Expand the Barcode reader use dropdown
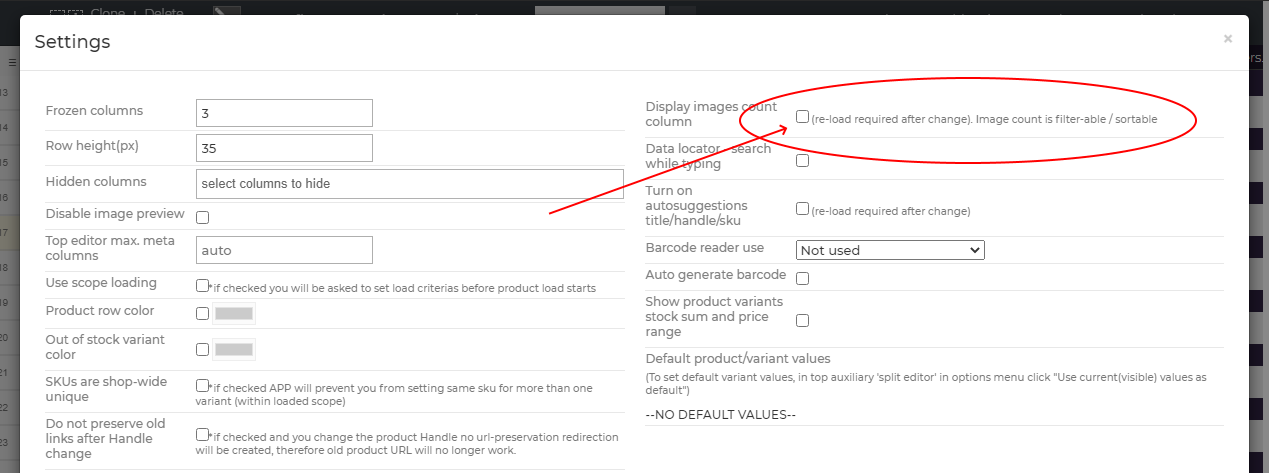Viewport: 1269px width, 473px height. coord(890,250)
